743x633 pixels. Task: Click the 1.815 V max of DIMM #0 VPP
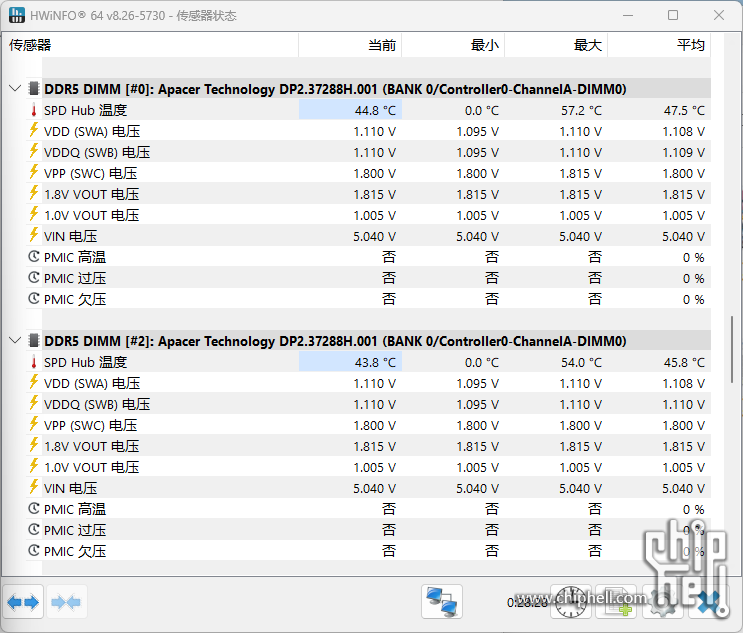pos(580,174)
